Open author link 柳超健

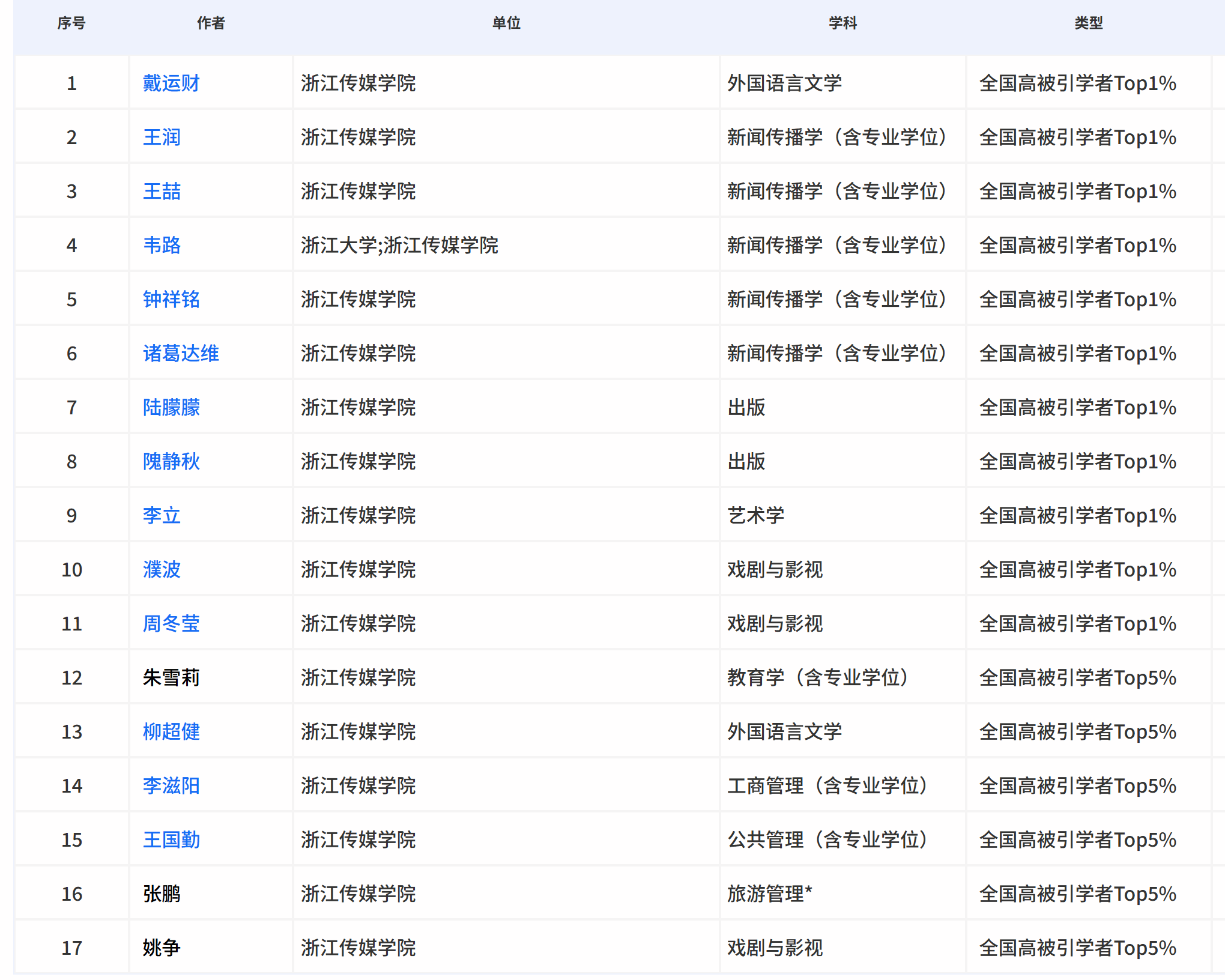[x=171, y=731]
